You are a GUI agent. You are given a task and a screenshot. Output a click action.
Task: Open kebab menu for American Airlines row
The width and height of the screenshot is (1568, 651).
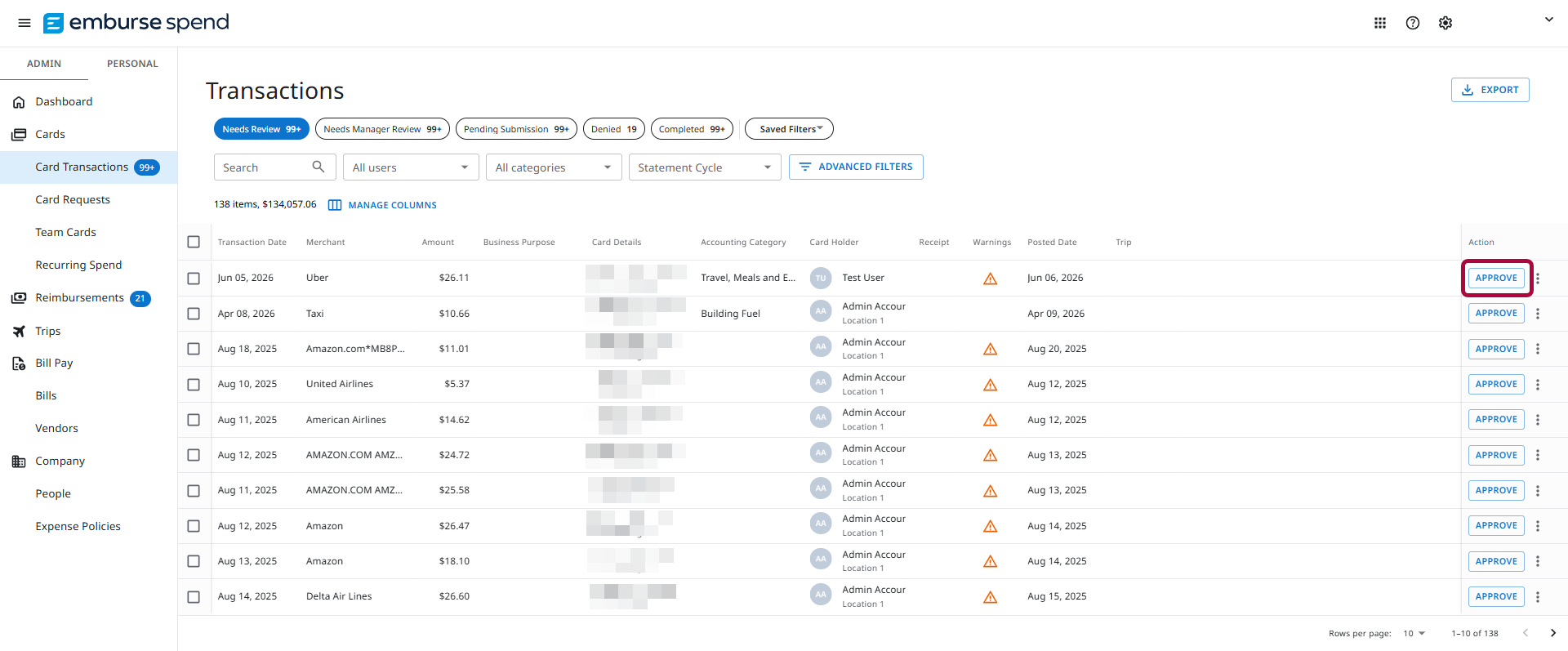point(1538,420)
